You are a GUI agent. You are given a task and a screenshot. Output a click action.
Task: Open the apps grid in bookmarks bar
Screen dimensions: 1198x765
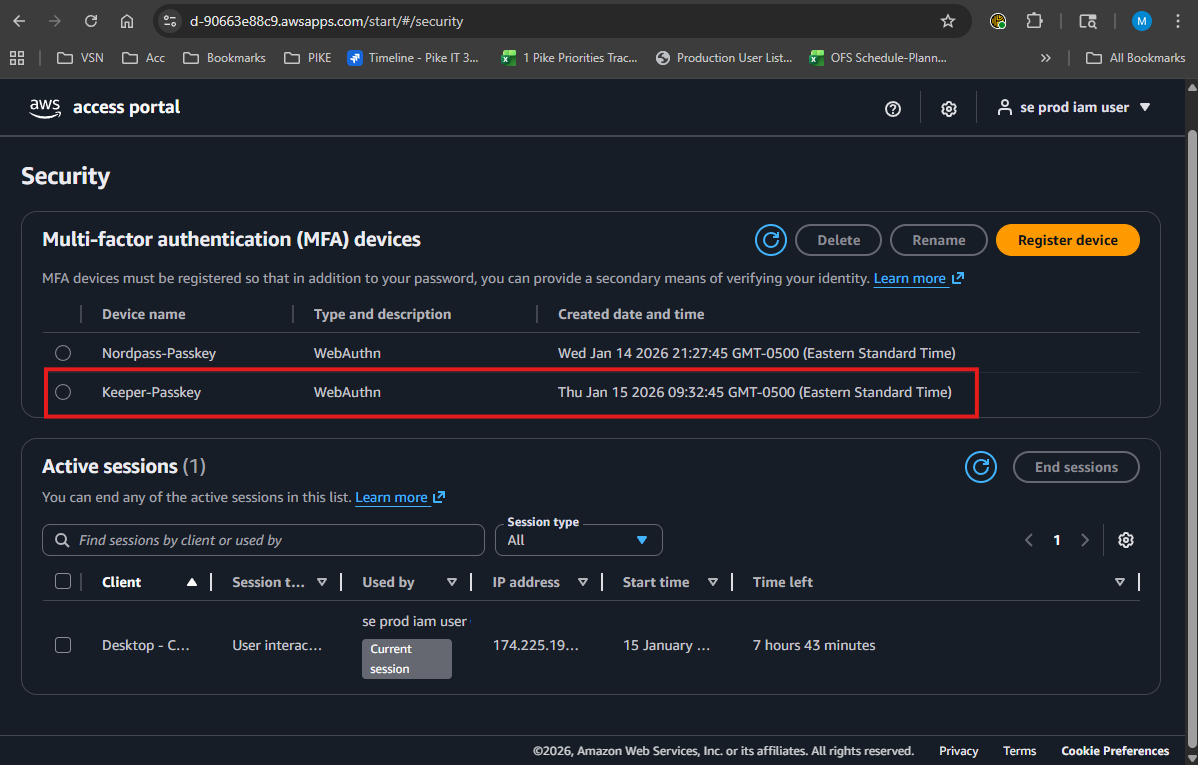point(17,58)
